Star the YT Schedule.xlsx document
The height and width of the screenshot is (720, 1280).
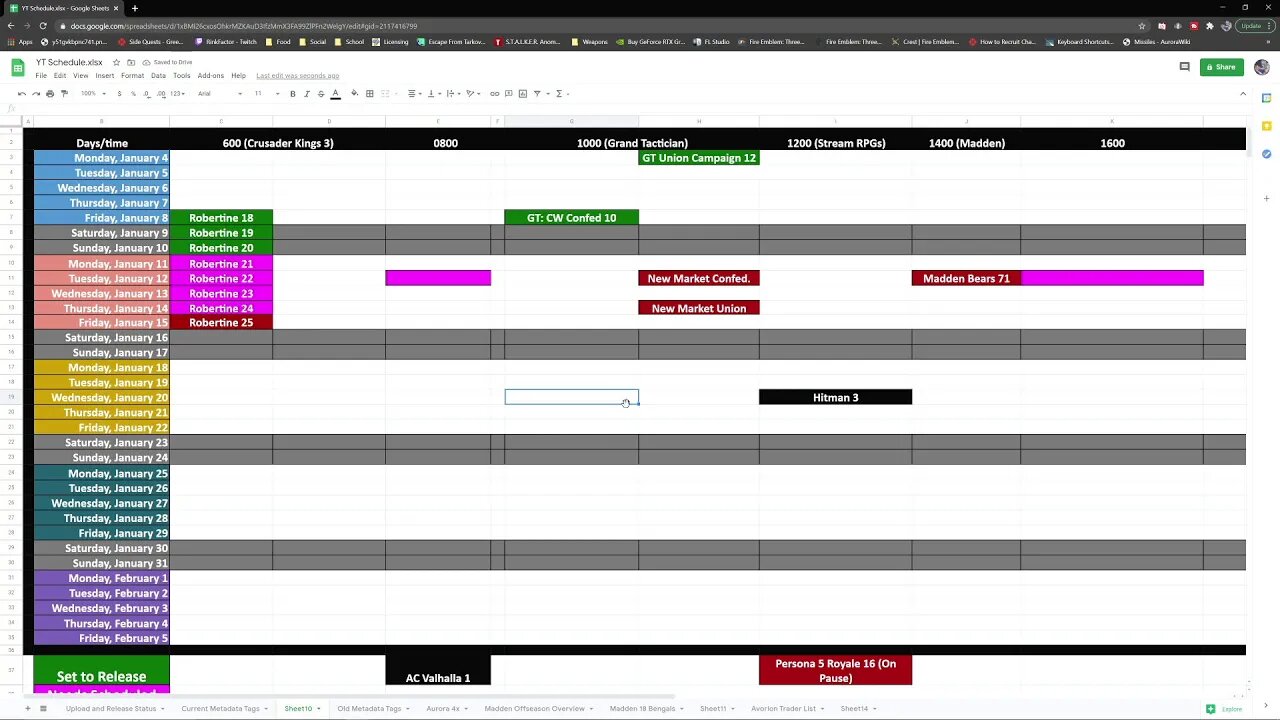(116, 62)
